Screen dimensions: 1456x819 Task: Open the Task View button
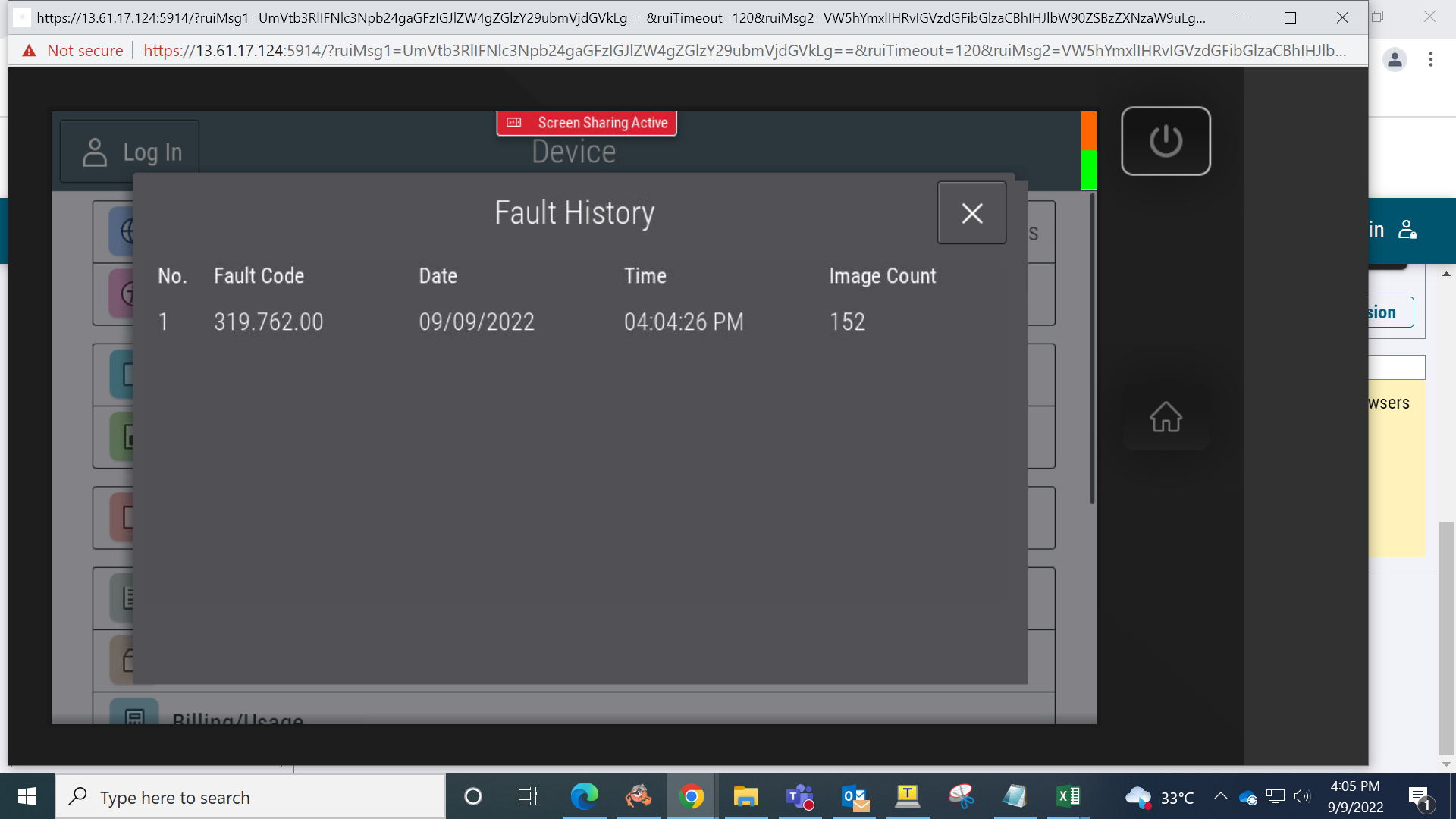pyautogui.click(x=527, y=797)
